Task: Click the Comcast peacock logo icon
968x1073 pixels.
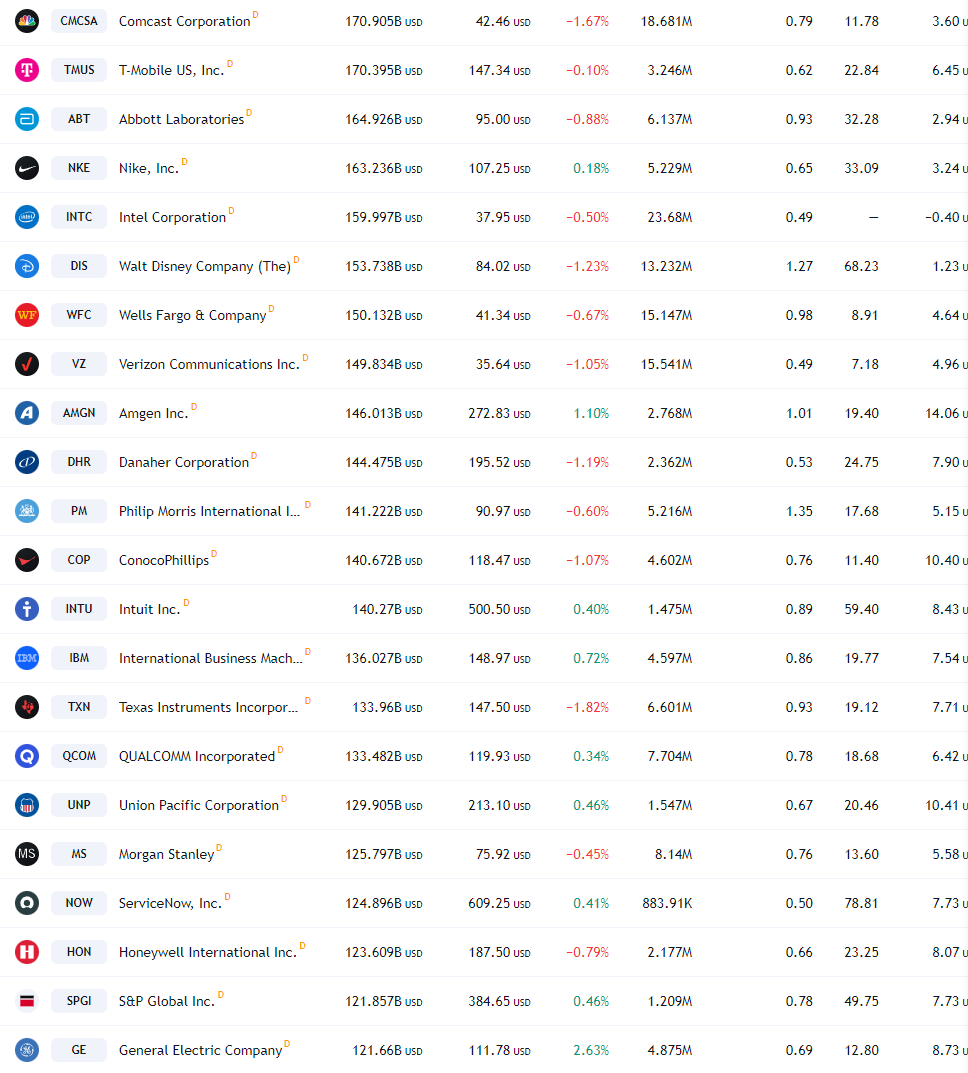Action: click(27, 21)
